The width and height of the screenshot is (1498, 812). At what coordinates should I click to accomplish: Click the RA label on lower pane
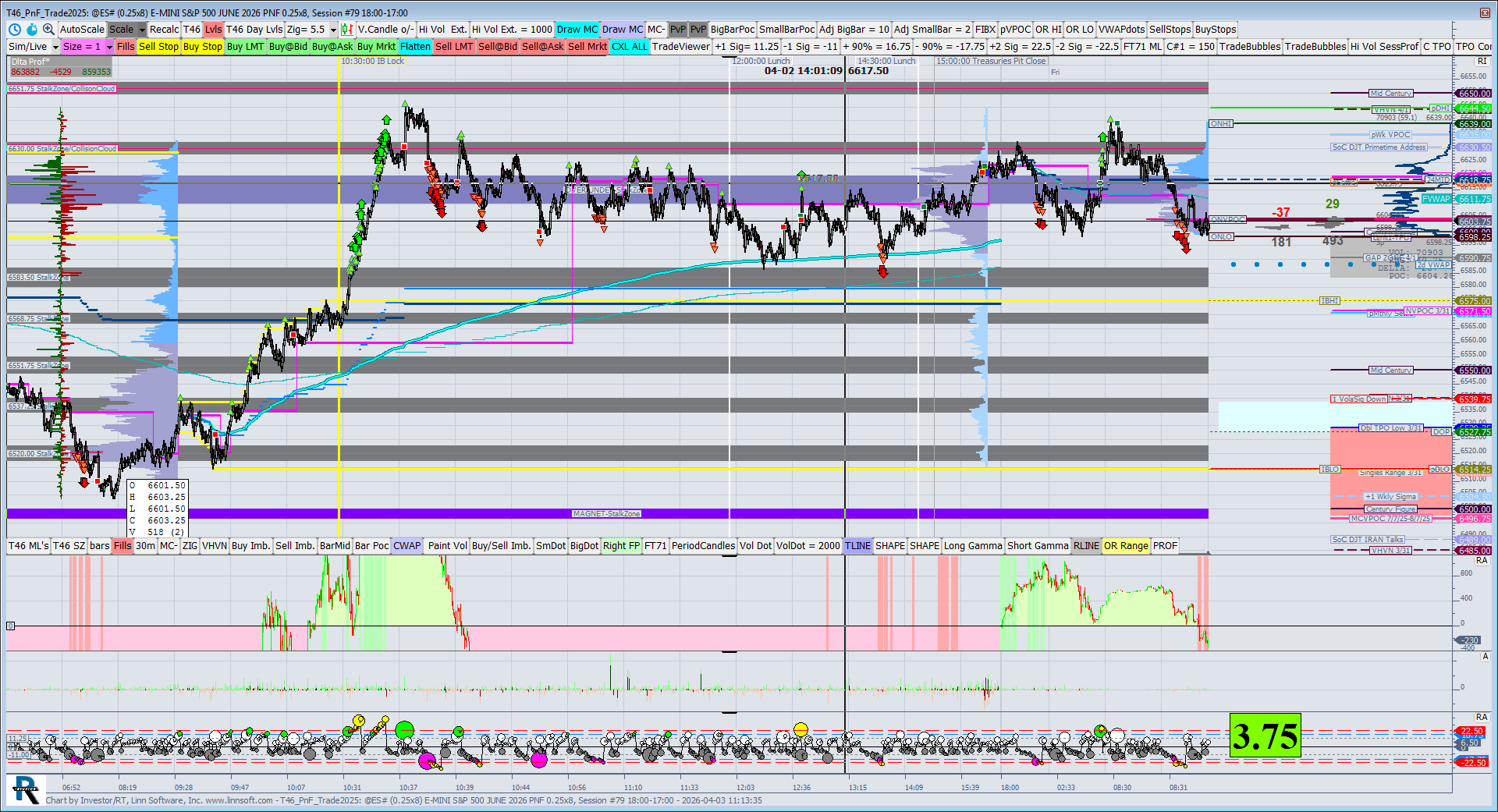(x=1482, y=561)
